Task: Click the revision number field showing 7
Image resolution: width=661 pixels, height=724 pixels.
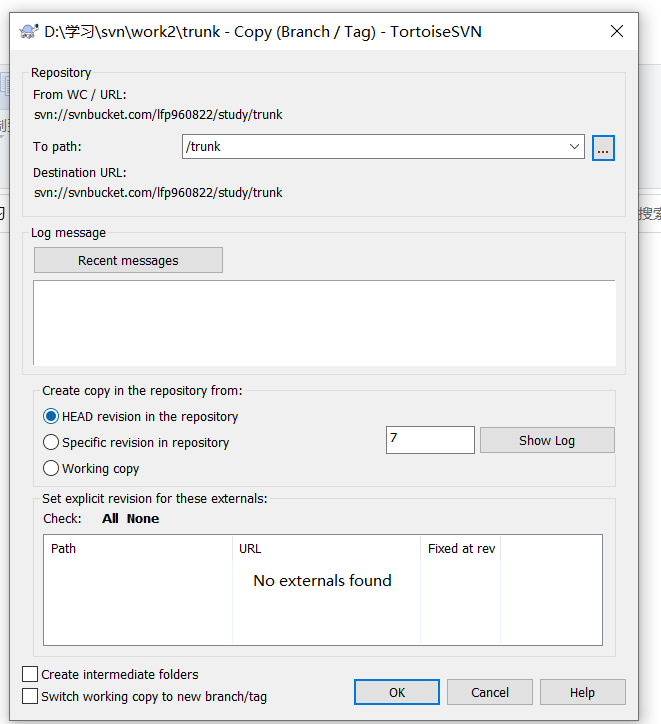Action: [x=430, y=440]
